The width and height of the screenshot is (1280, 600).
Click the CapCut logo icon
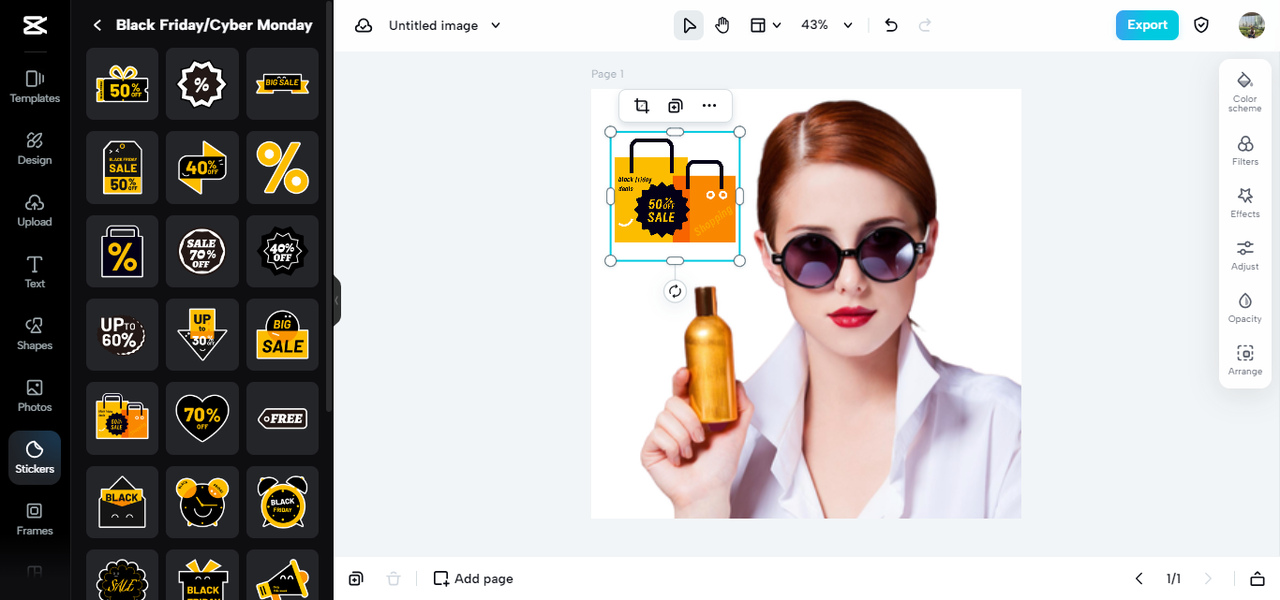coord(35,25)
